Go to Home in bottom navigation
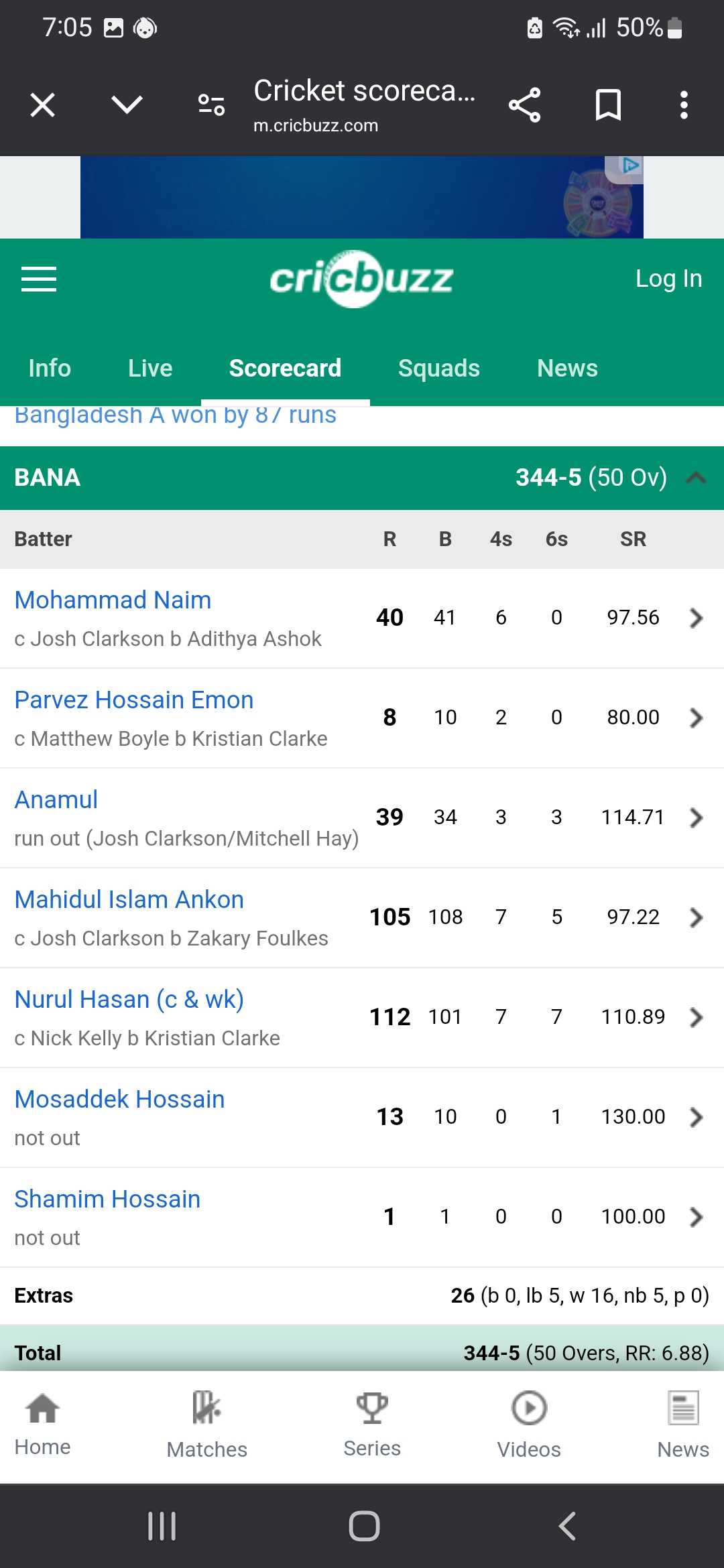Image resolution: width=724 pixels, height=1568 pixels. (42, 1424)
